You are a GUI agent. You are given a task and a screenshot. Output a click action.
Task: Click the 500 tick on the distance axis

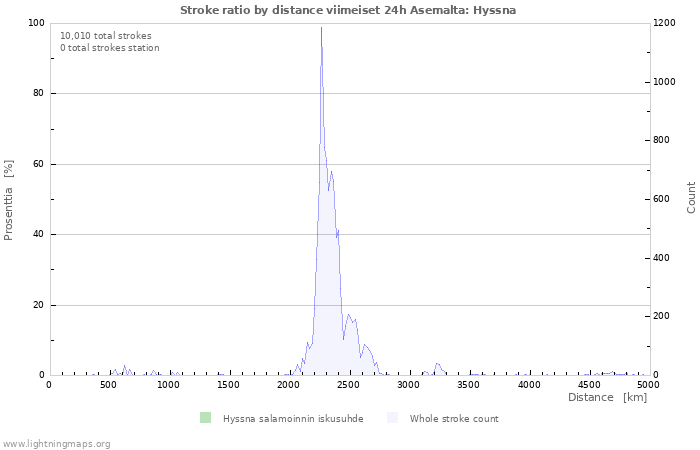click(109, 385)
